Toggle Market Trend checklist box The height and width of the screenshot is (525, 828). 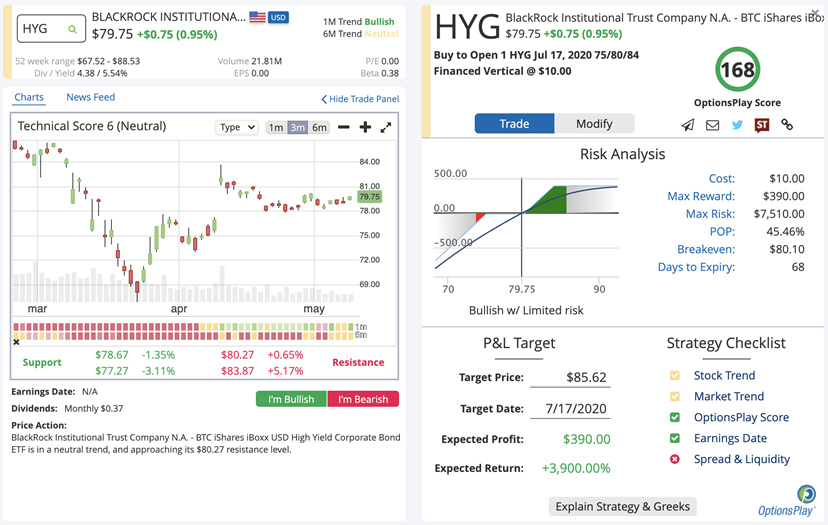point(674,396)
